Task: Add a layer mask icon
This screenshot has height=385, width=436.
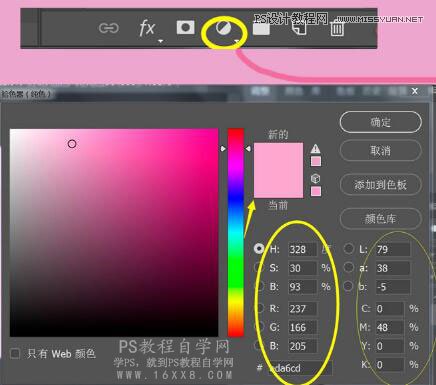Action: pos(185,27)
